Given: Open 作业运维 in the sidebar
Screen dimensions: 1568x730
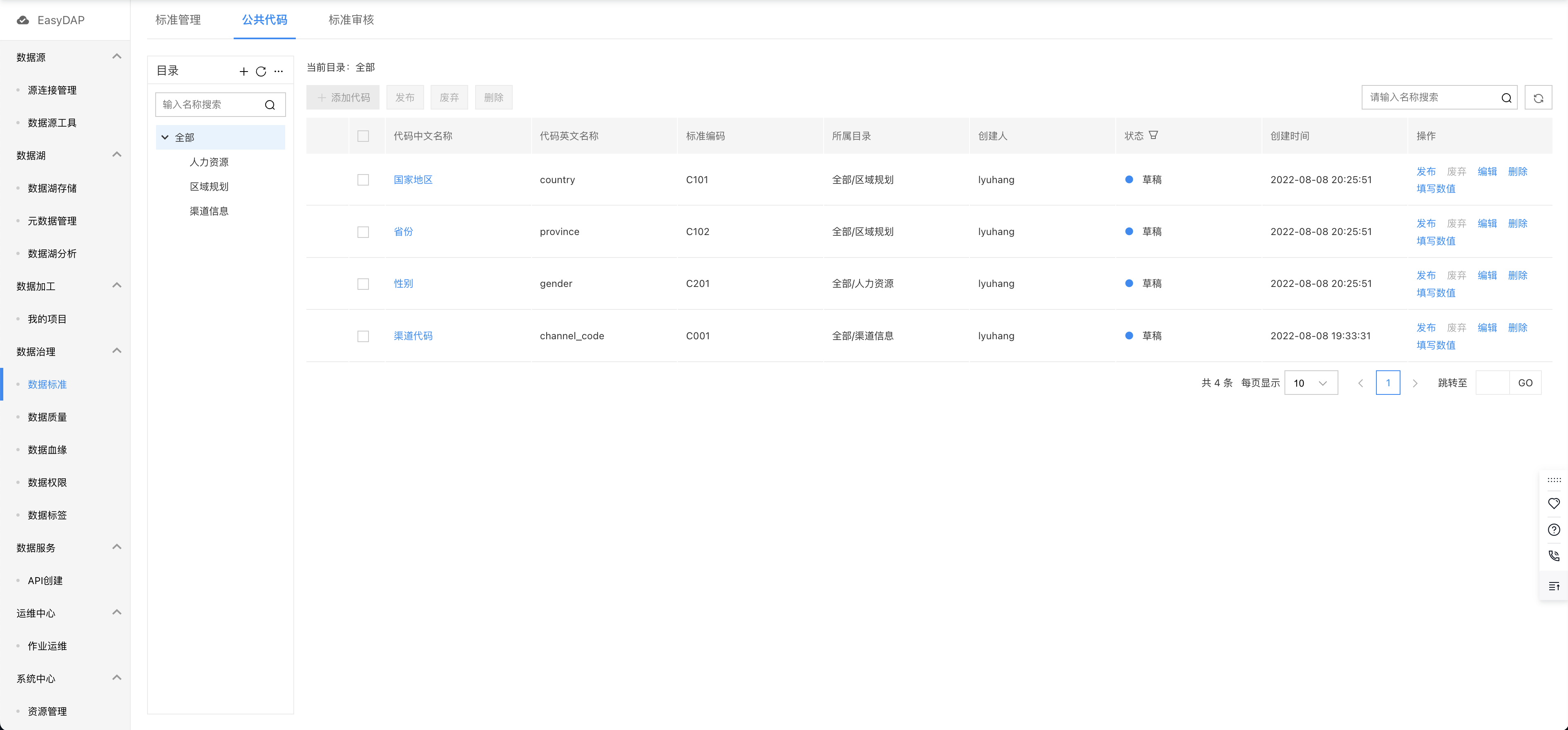Looking at the screenshot, I should point(47,646).
